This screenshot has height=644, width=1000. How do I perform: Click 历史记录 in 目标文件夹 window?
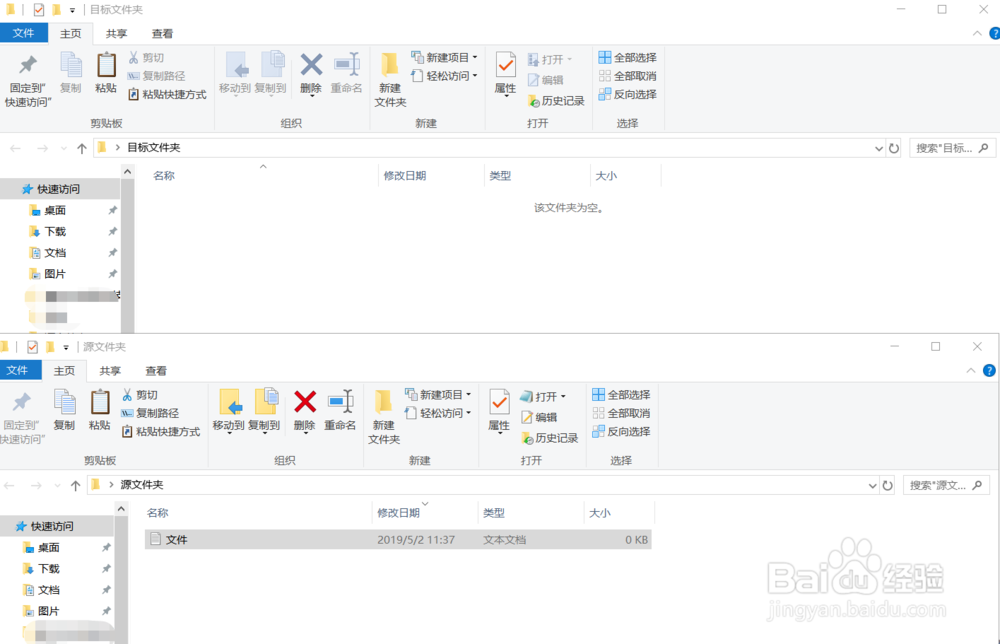coord(556,101)
